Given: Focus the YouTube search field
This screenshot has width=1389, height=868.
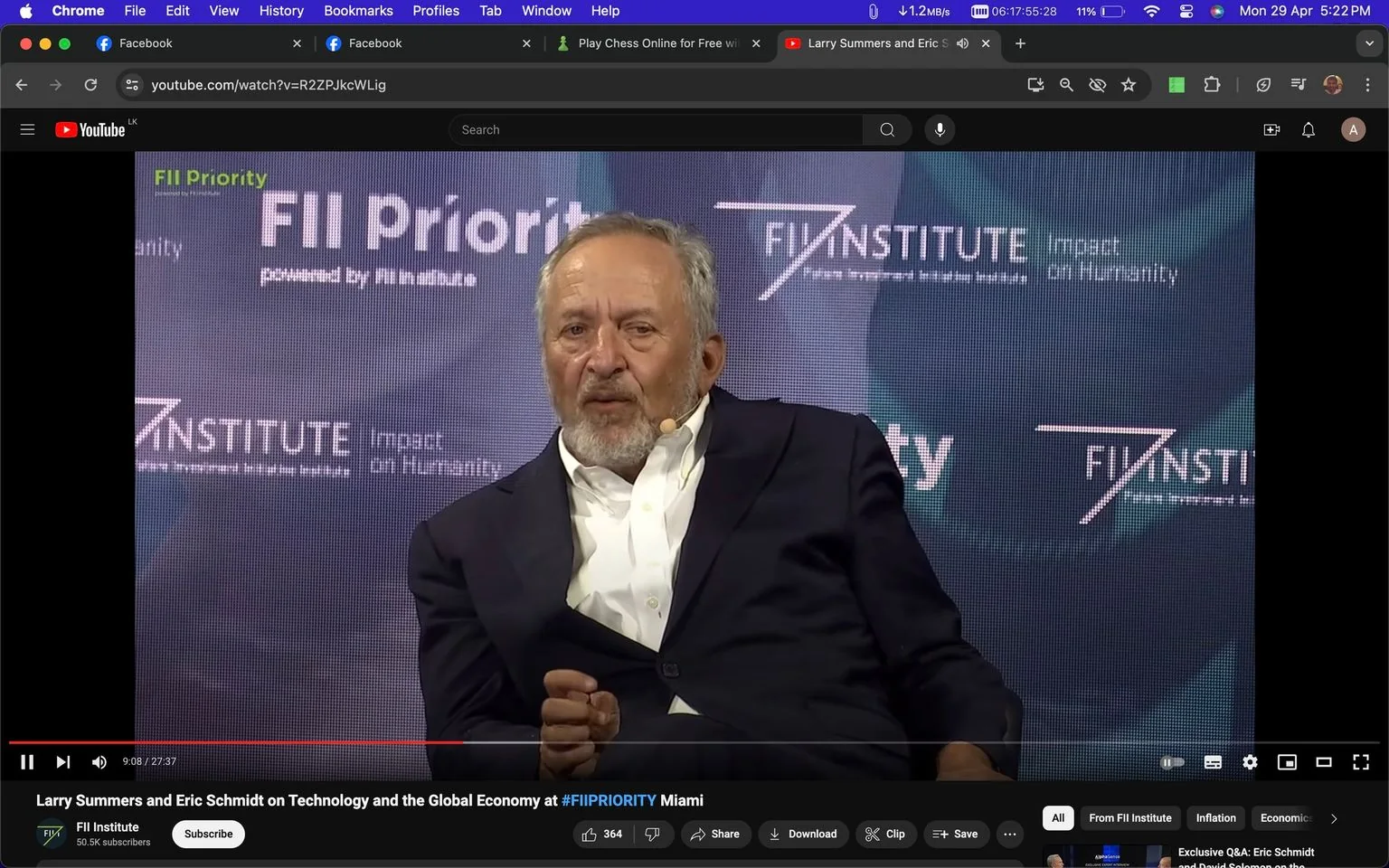Looking at the screenshot, I should [x=656, y=129].
